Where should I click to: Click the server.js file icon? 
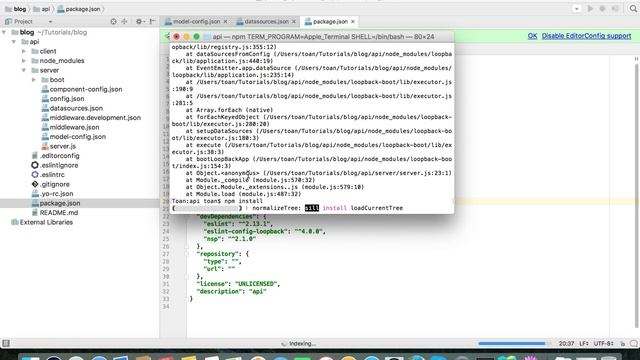(45, 146)
